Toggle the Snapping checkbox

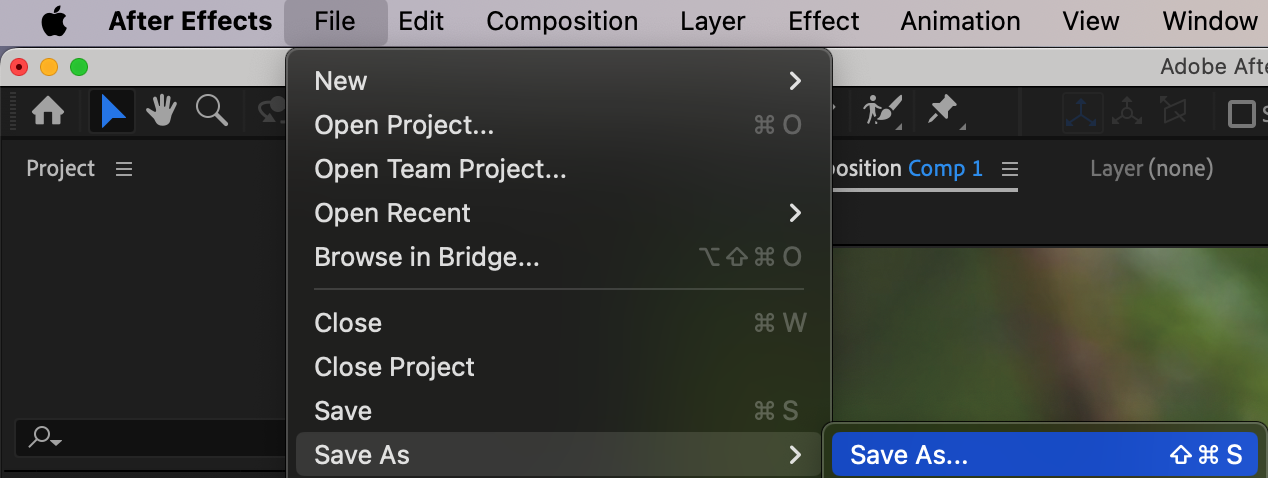1242,113
